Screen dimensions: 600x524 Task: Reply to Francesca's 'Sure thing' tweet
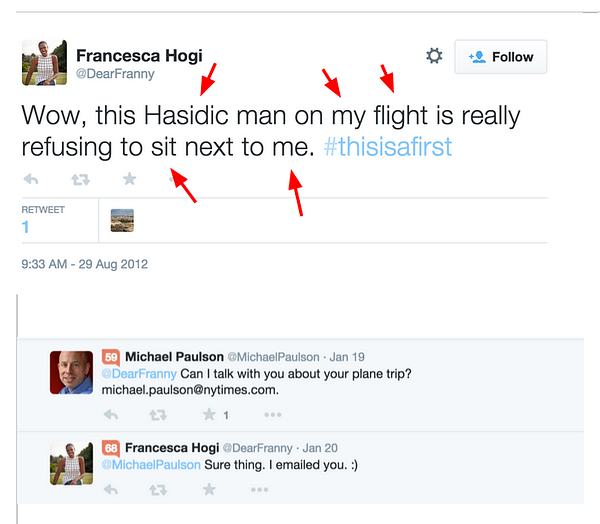click(x=111, y=490)
